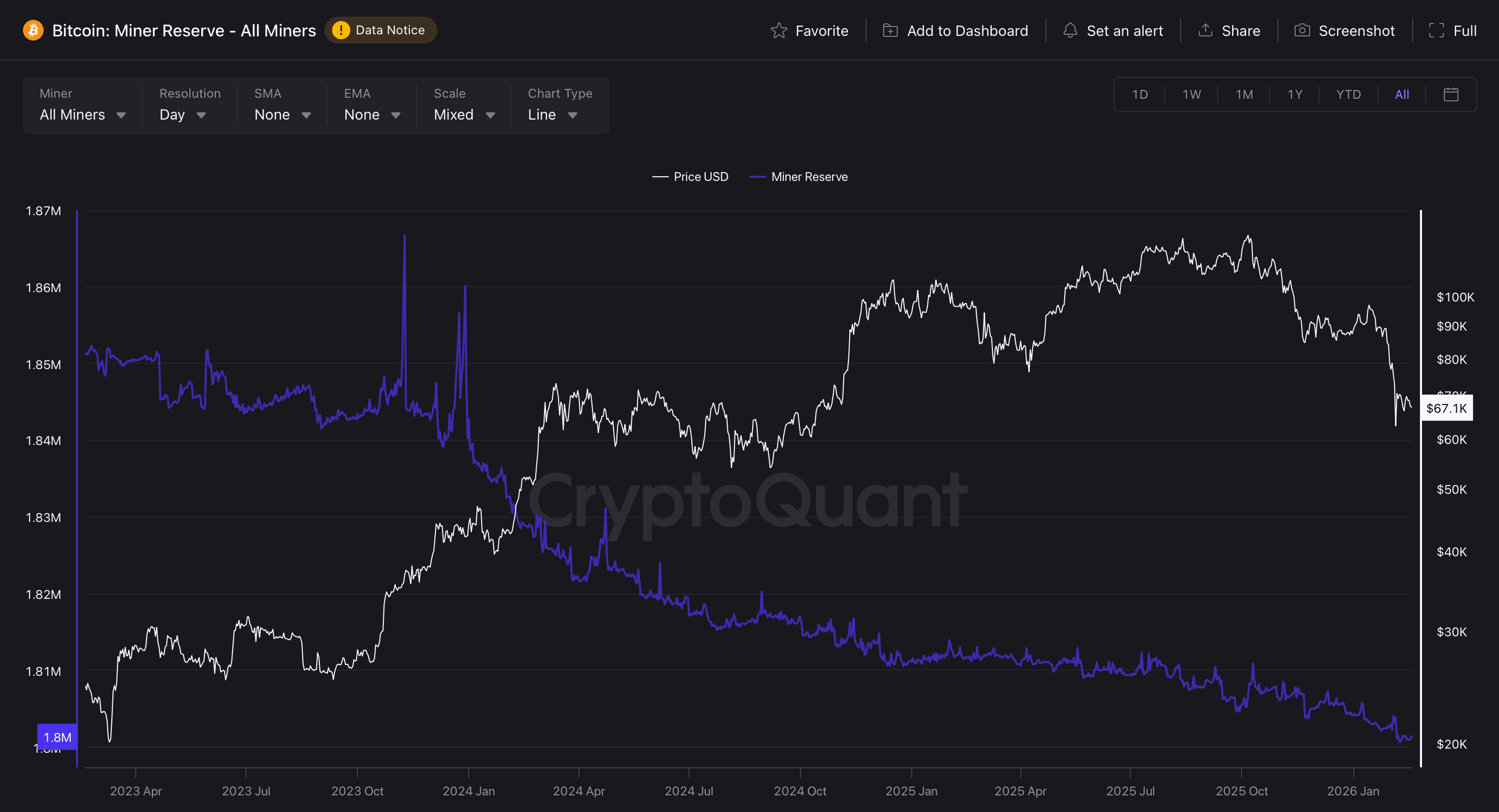Screen dimensions: 1499x812
Task: Click the Share upload icon
Action: [x=1206, y=30]
